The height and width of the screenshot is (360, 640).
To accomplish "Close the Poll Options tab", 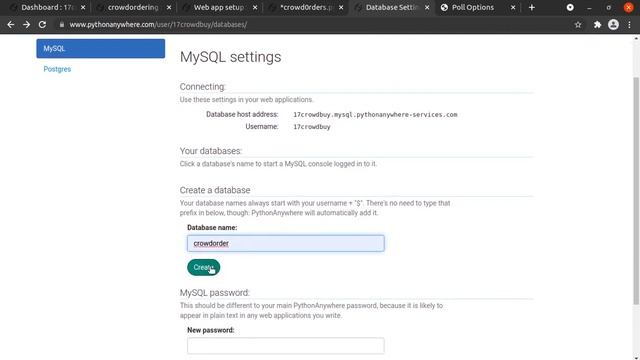I will coord(513,7).
